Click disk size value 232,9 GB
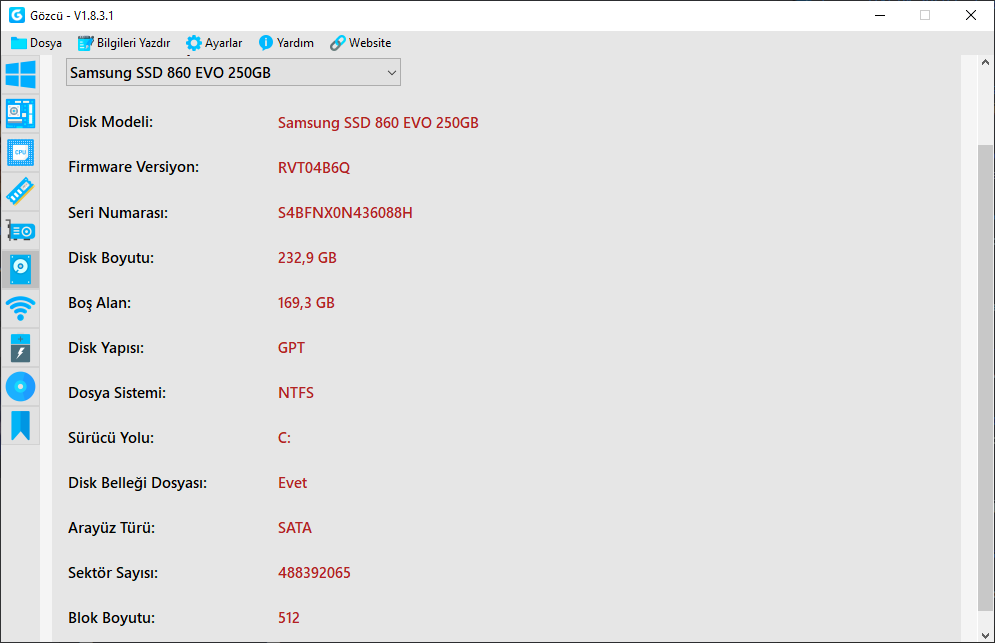Image resolution: width=995 pixels, height=643 pixels. [x=307, y=258]
